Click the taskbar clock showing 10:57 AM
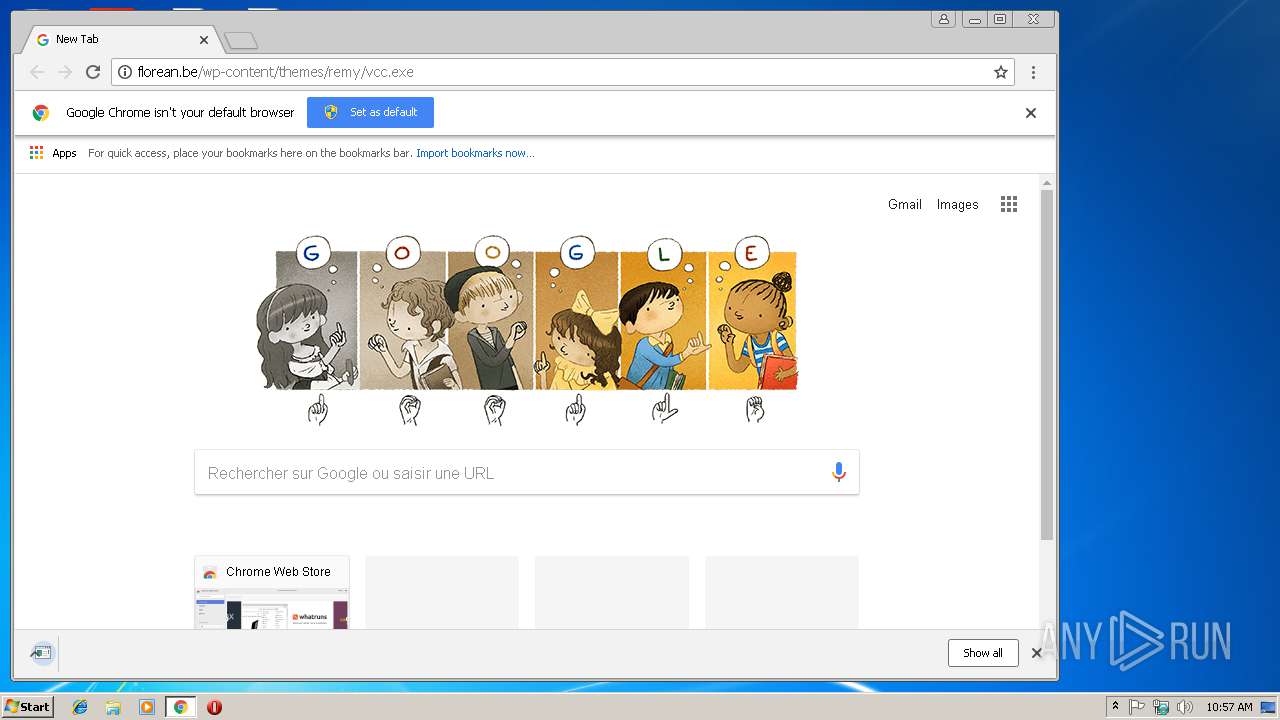Image resolution: width=1280 pixels, height=720 pixels. (1229, 707)
